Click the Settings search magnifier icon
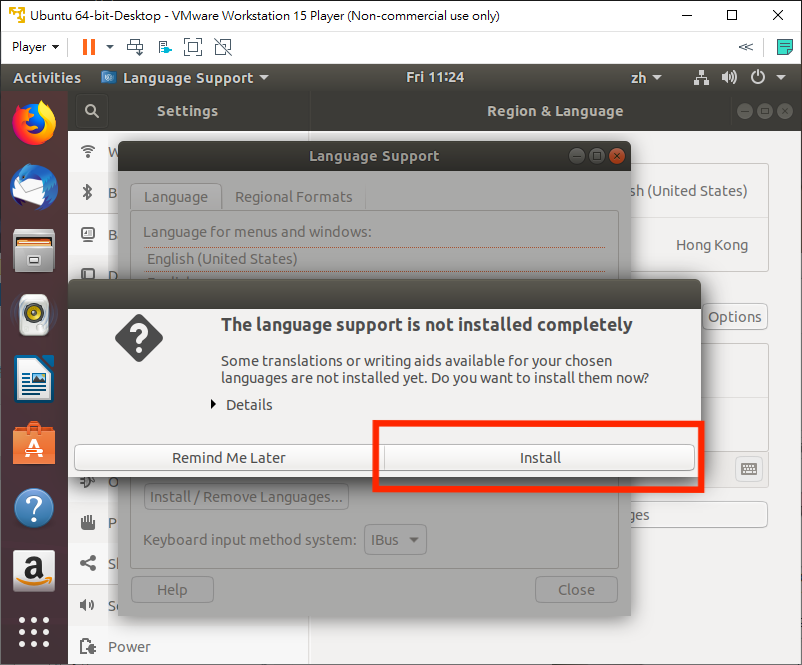 pos(92,111)
